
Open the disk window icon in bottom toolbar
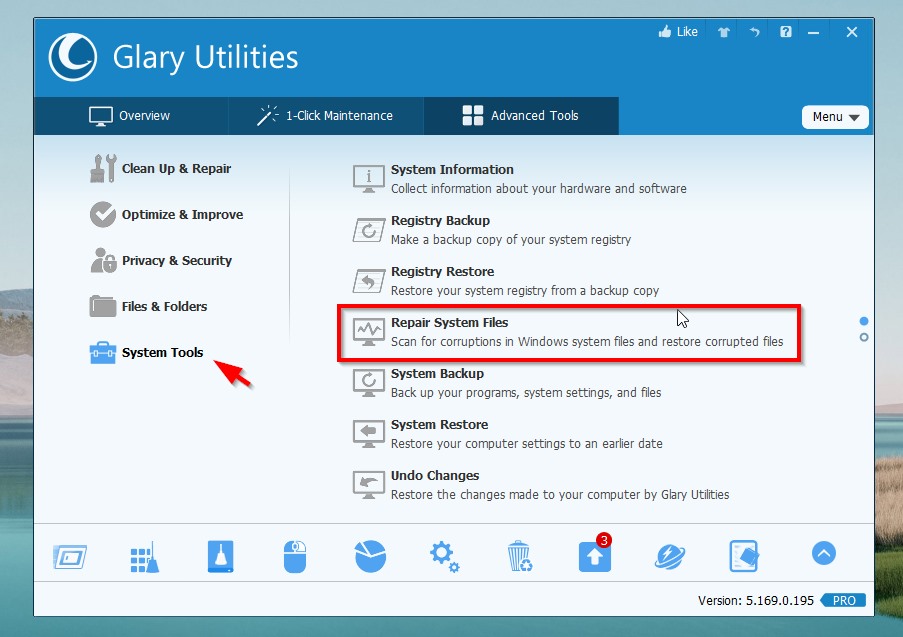pos(70,557)
